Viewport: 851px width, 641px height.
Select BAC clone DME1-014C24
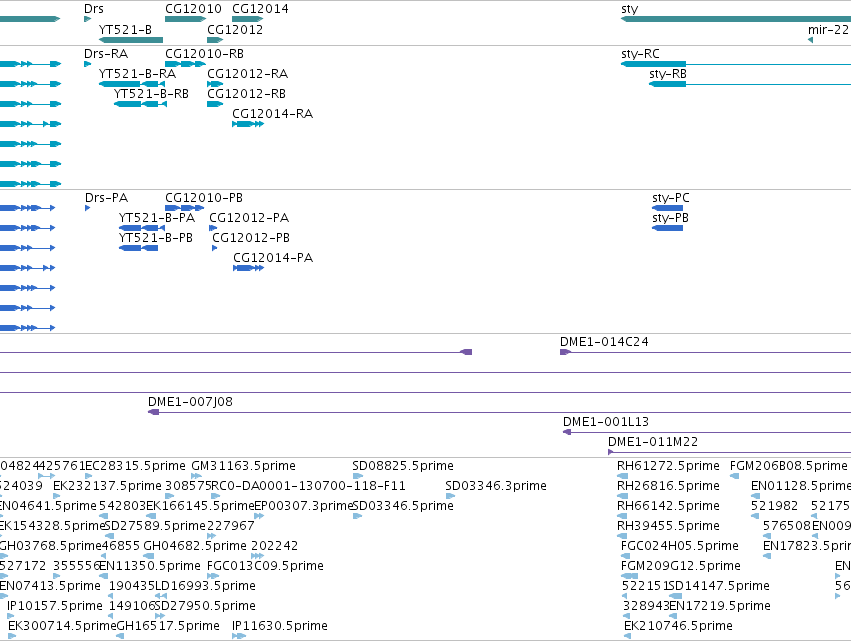[x=604, y=341]
